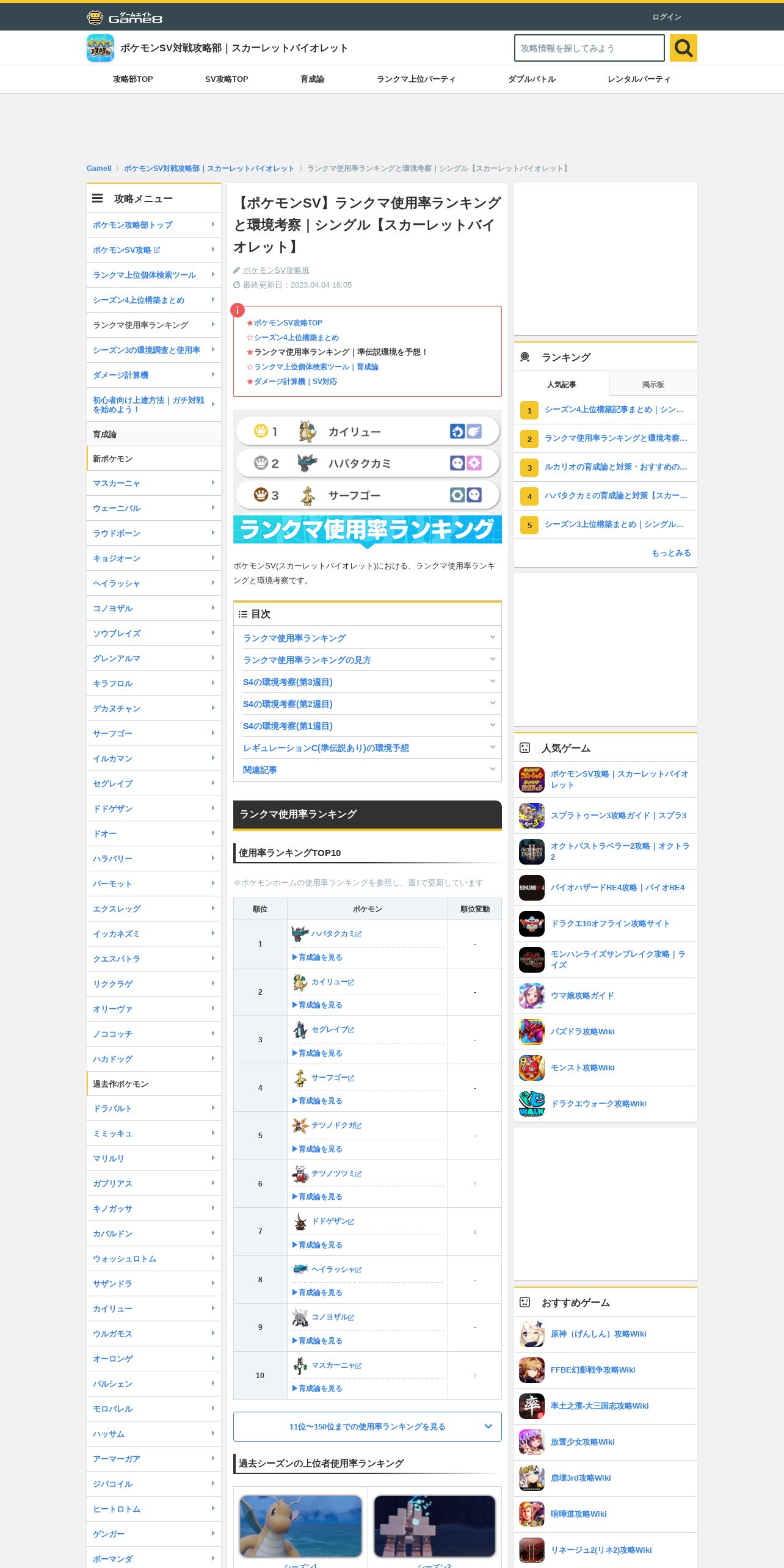Click もっとみる link under ranking
This screenshot has width=784, height=1568.
tap(671, 553)
